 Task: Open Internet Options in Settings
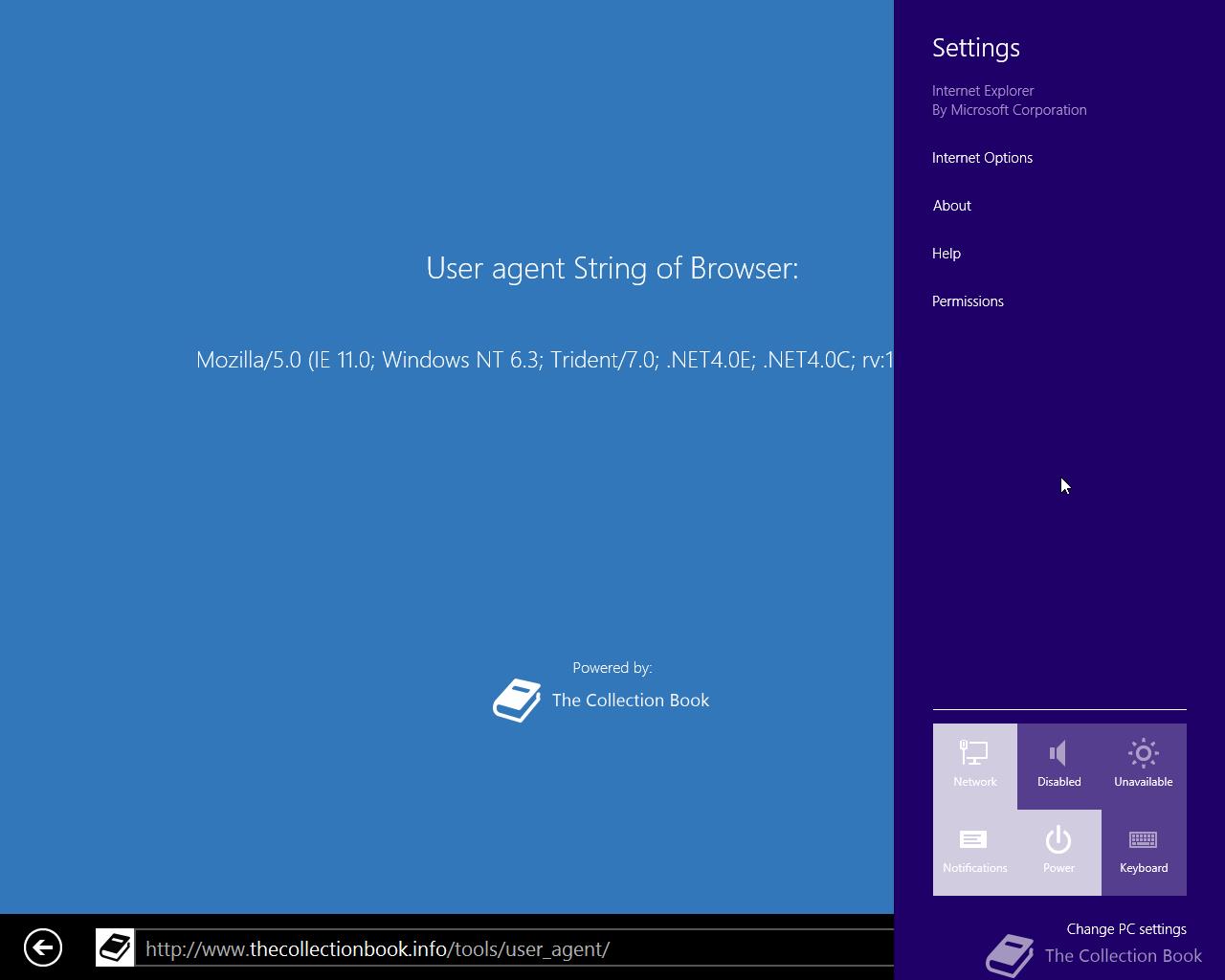(x=982, y=158)
